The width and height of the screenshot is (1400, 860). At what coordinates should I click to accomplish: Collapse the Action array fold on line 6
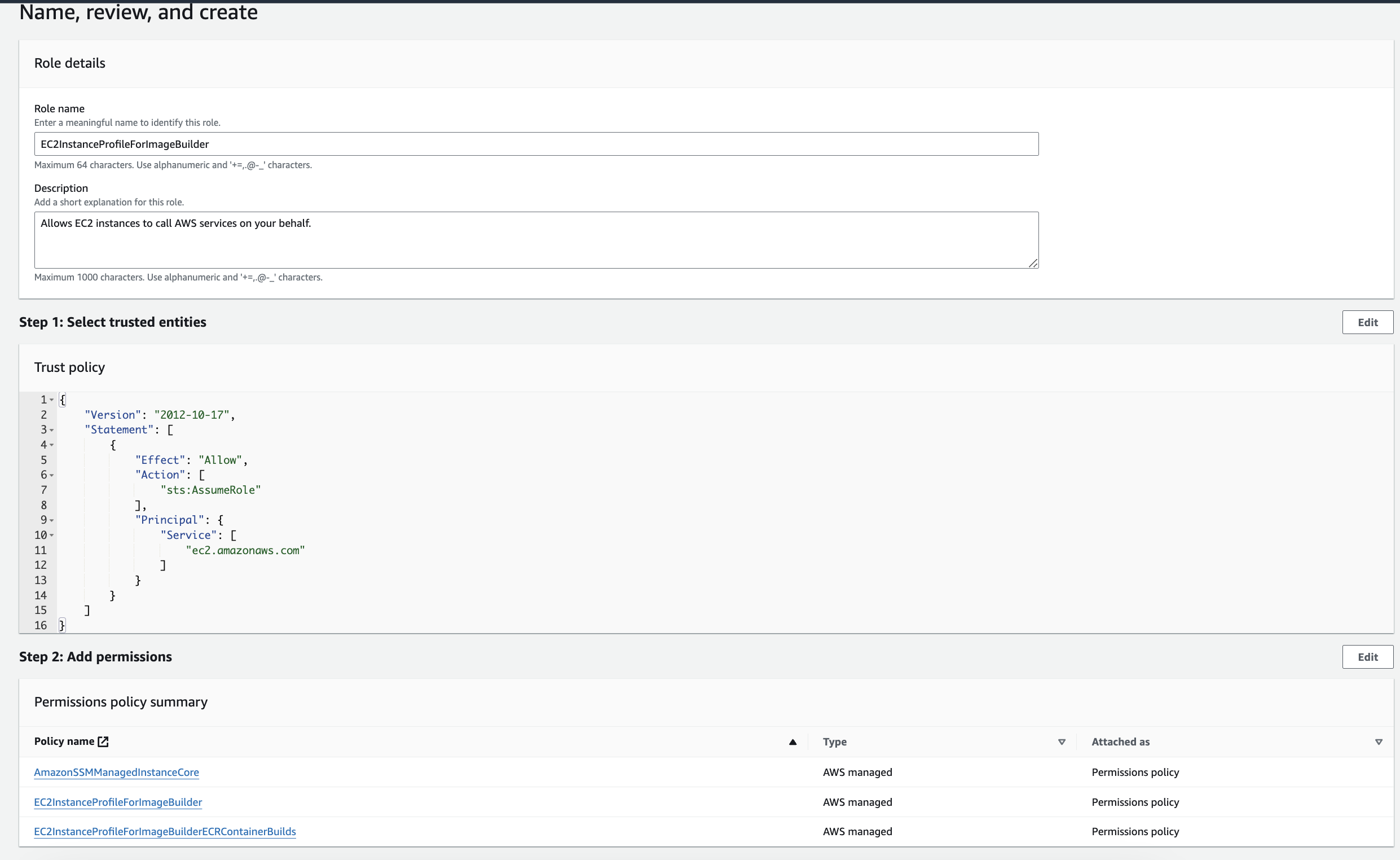52,475
